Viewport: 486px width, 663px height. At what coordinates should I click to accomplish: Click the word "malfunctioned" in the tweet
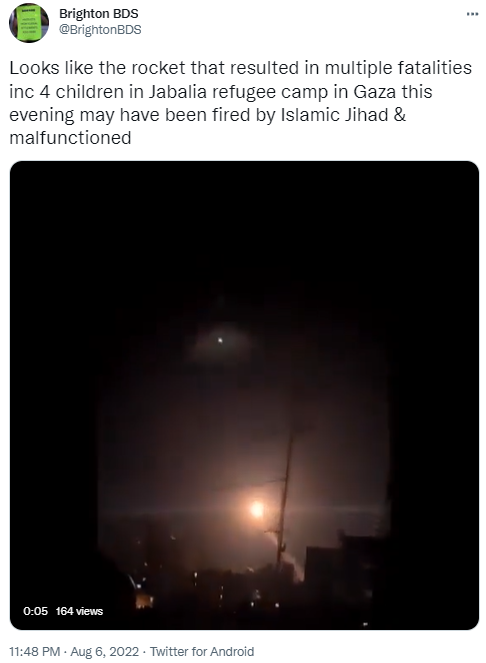tap(70, 138)
